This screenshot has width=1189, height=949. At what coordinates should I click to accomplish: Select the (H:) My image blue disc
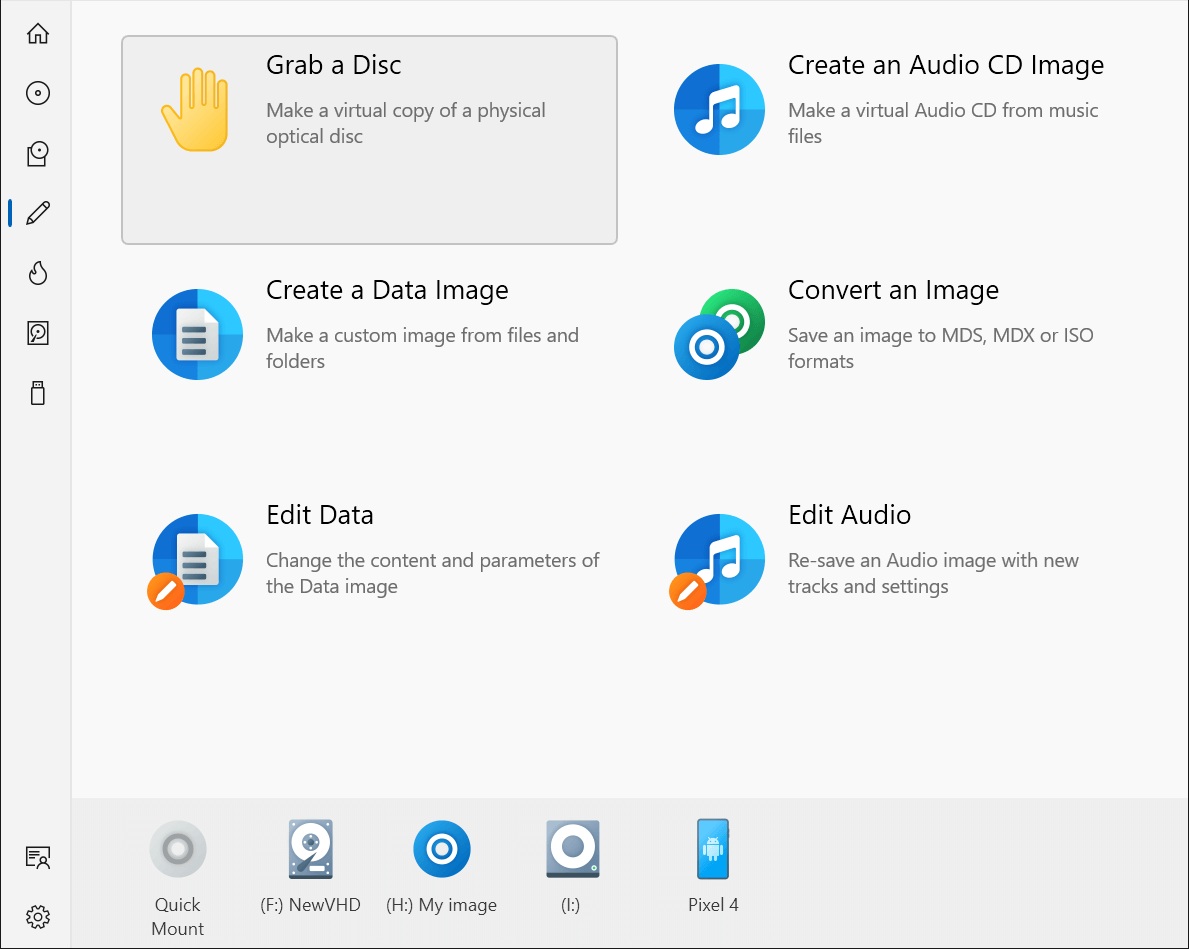point(442,849)
